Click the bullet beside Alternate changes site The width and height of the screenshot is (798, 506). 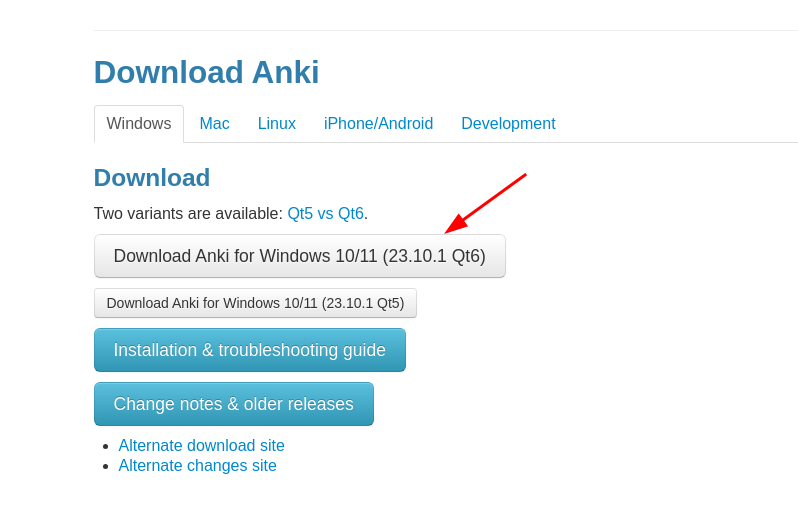(105, 466)
